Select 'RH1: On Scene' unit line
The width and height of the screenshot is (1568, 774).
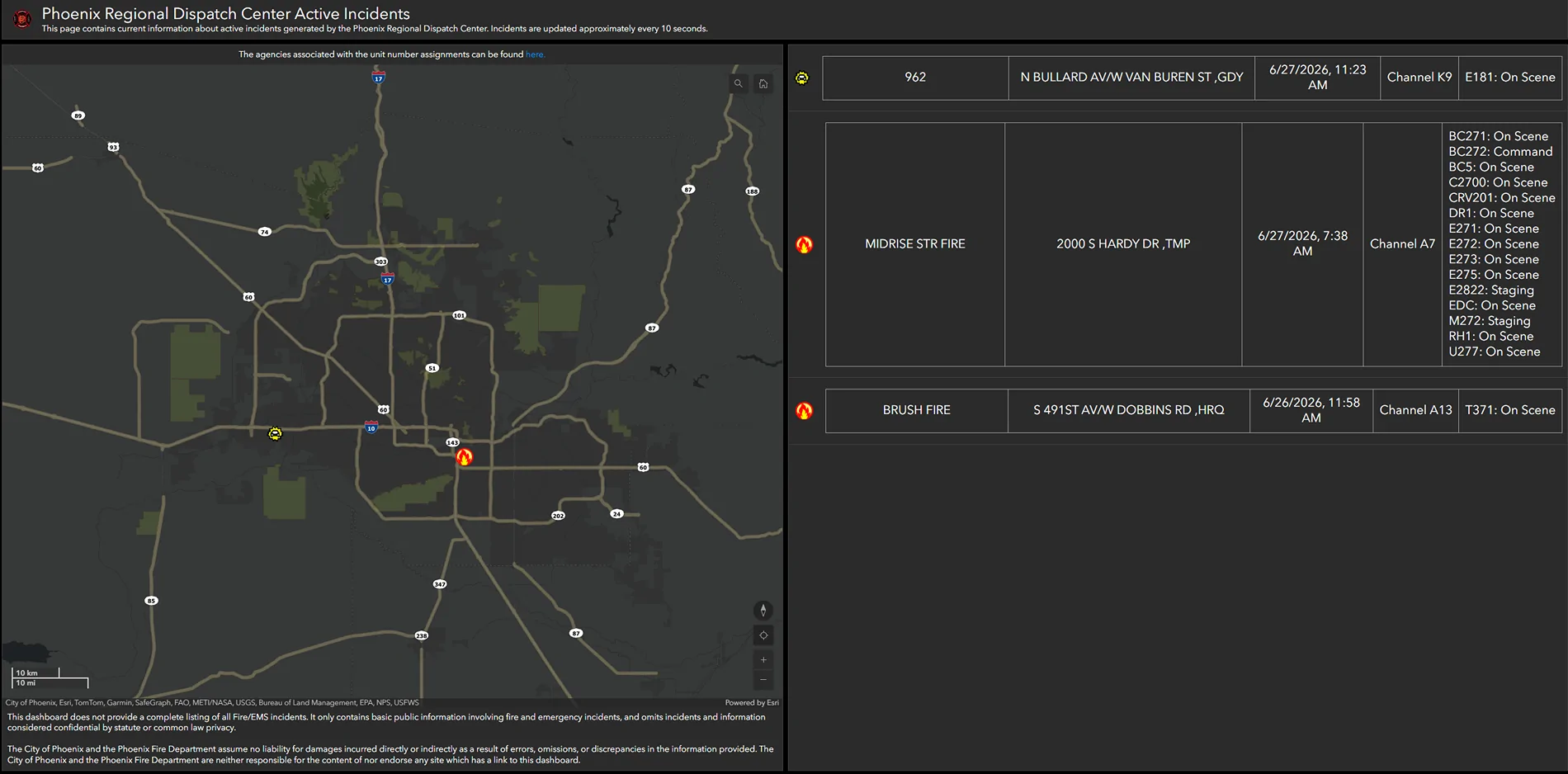pyautogui.click(x=1491, y=337)
